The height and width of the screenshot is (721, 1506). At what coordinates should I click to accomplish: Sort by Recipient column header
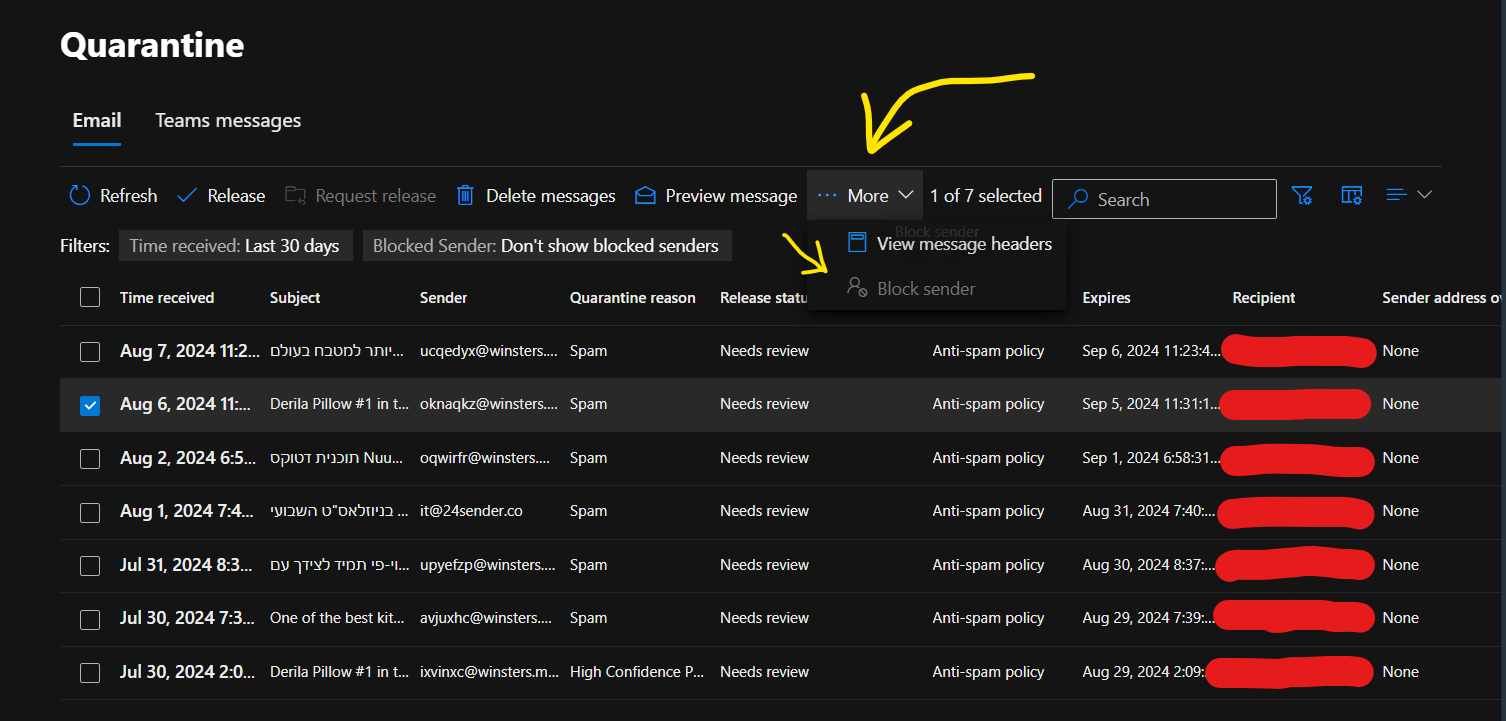pos(1264,297)
